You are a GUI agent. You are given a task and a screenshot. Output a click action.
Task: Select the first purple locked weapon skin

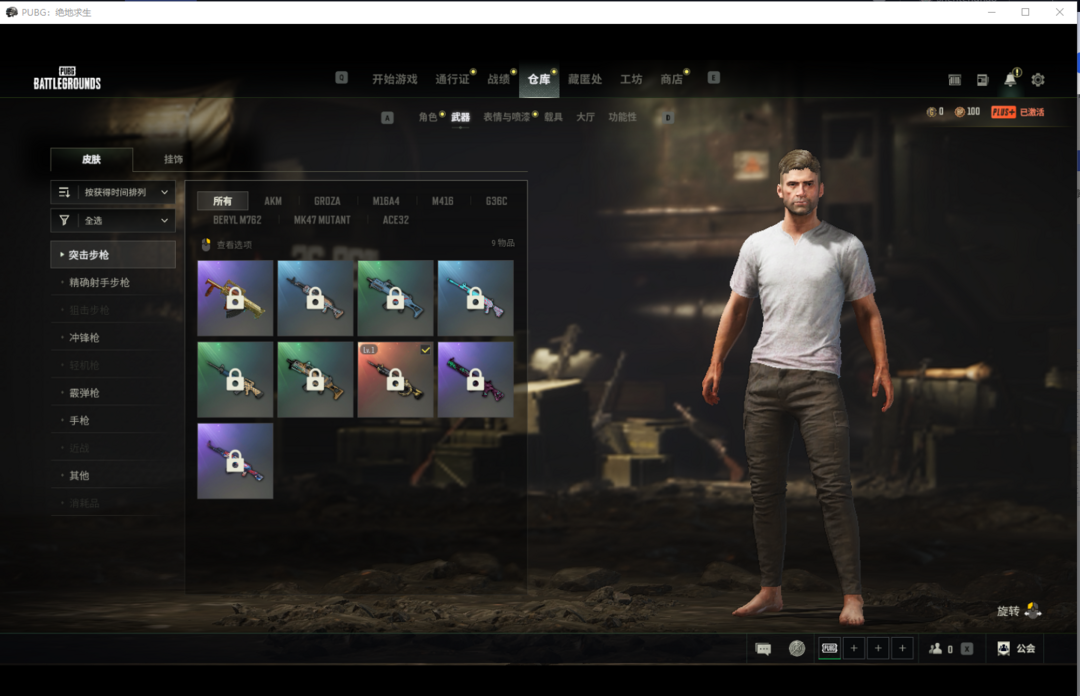click(x=235, y=298)
